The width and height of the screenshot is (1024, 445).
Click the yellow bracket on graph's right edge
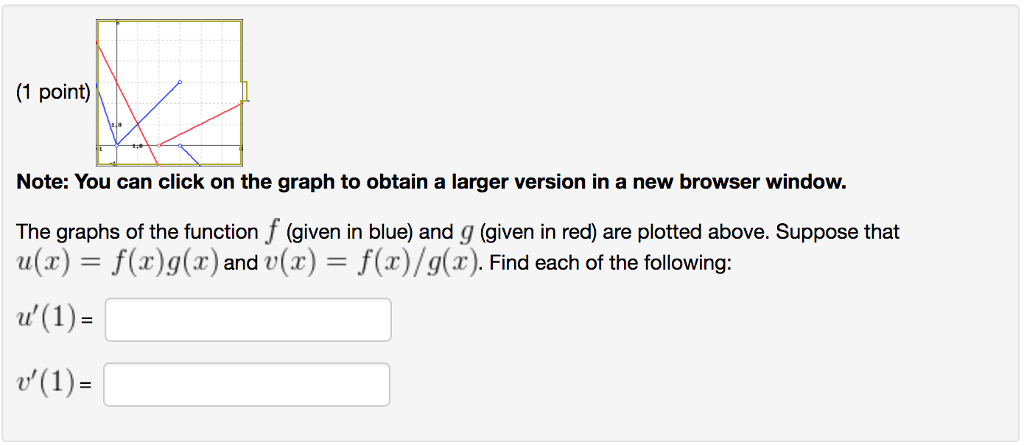(244, 91)
